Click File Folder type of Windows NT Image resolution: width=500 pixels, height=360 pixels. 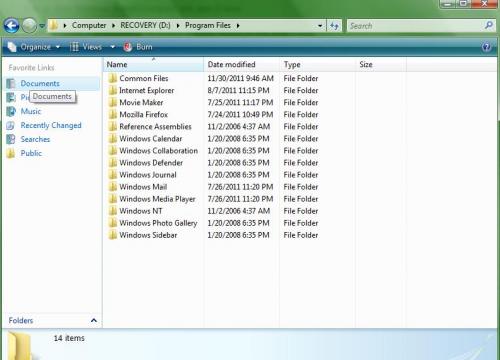(x=301, y=211)
